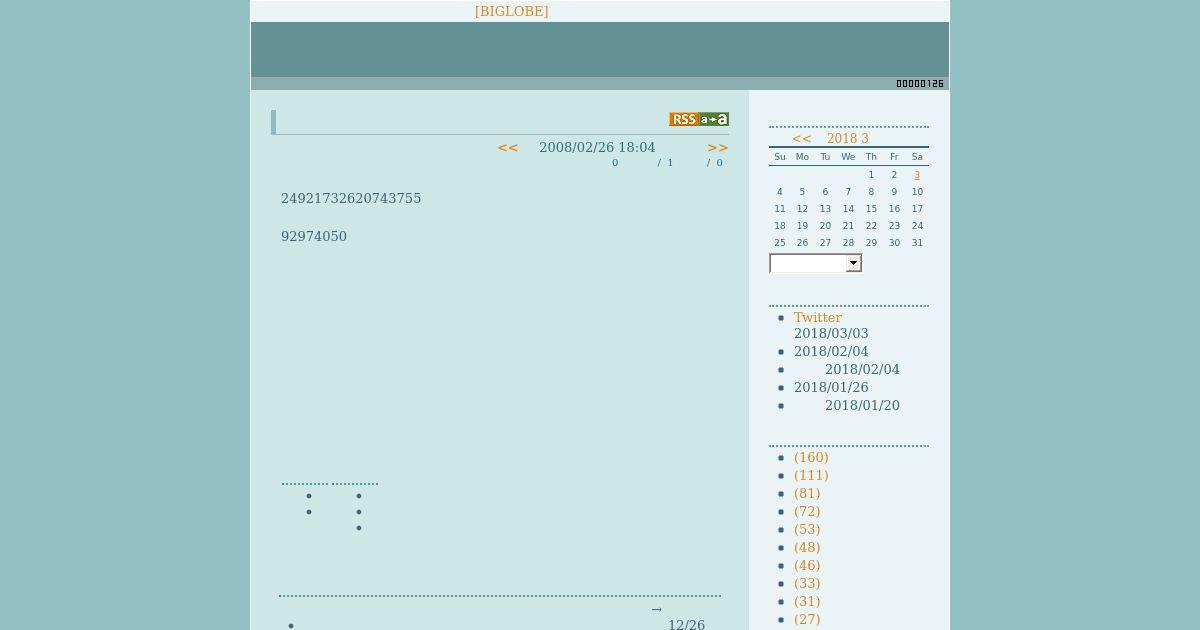Open the category with (160) entries
Image resolution: width=1200 pixels, height=630 pixels.
811,457
